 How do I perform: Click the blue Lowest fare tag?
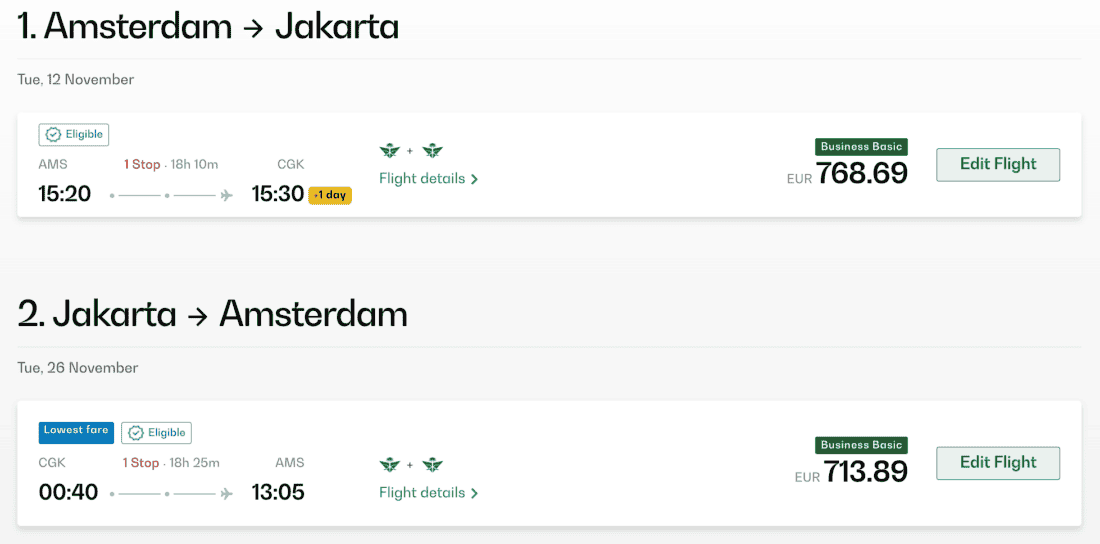(x=76, y=431)
